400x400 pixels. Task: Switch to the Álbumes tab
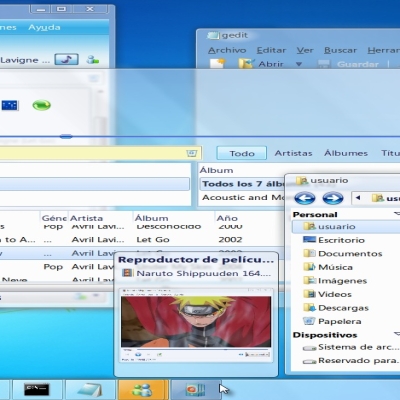346,153
